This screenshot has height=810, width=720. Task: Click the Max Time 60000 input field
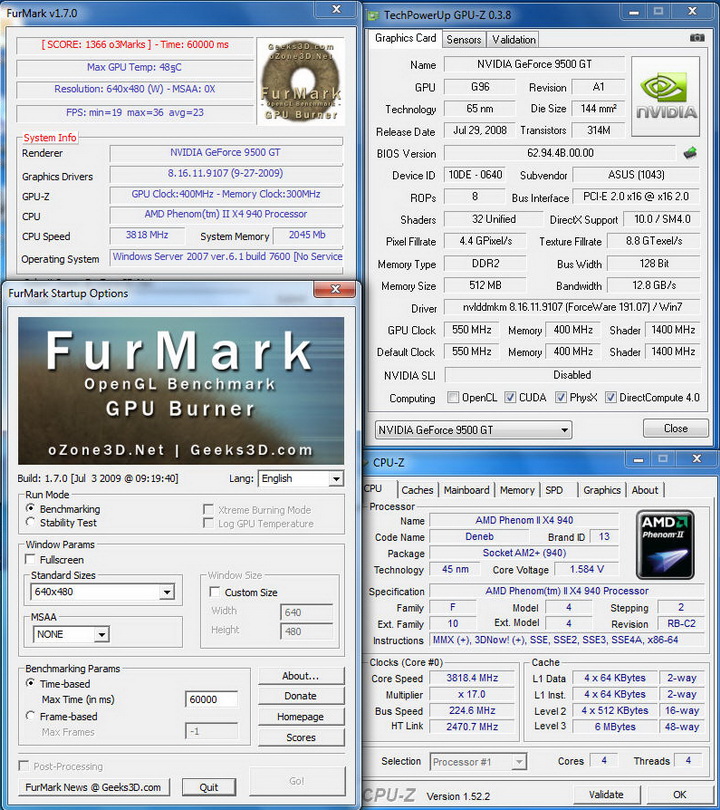[212, 699]
